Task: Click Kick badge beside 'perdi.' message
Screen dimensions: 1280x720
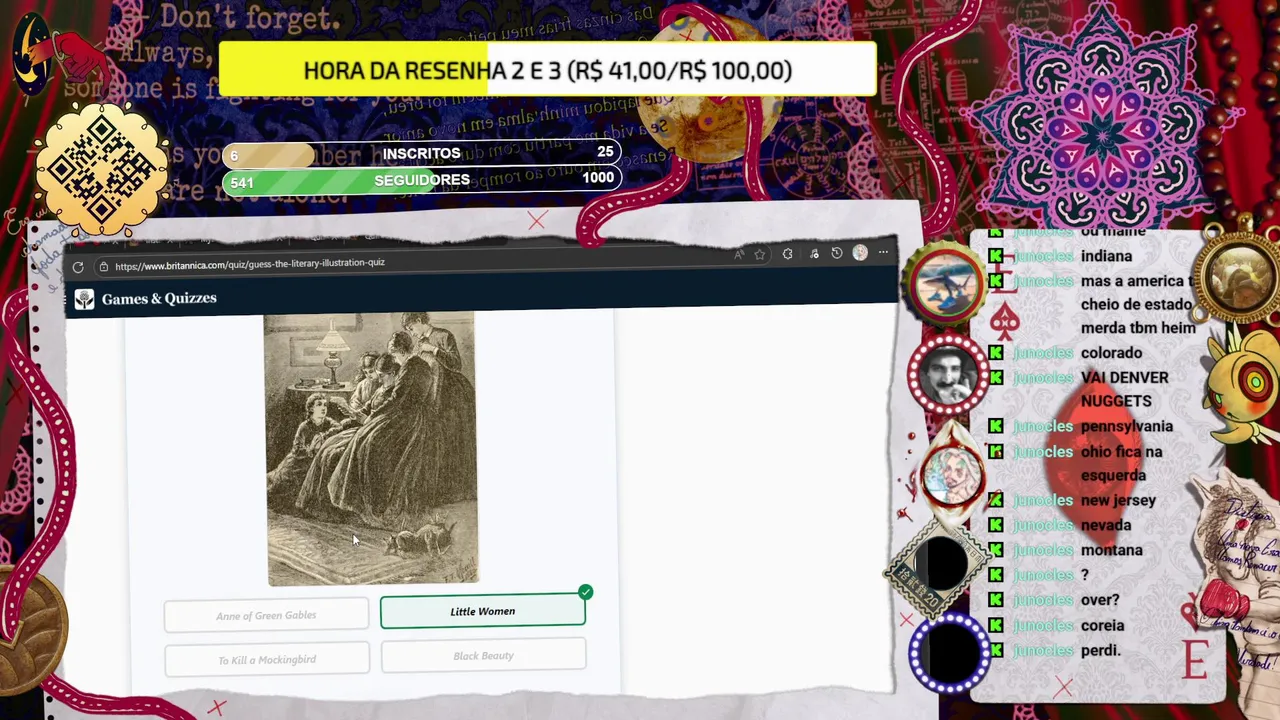Action: pyautogui.click(x=996, y=650)
